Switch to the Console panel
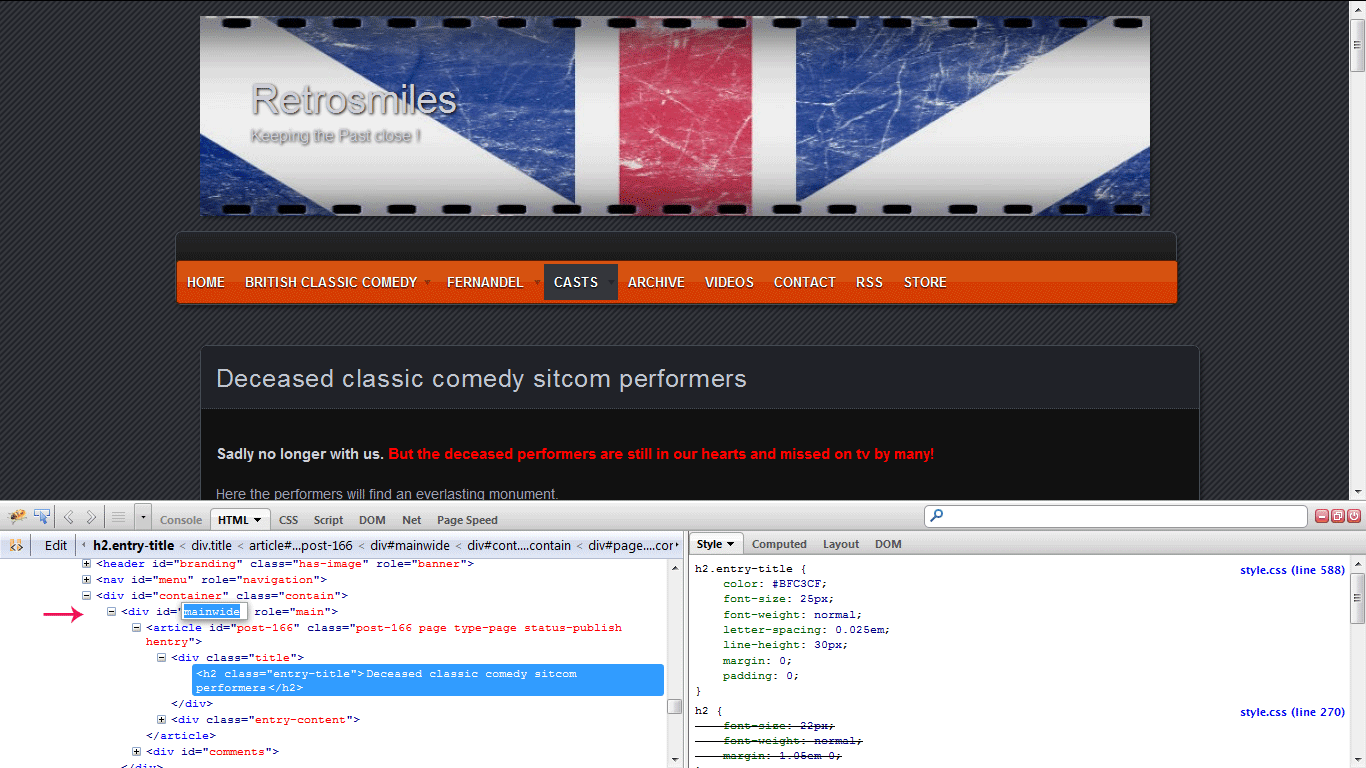The image size is (1366, 768). 181,520
